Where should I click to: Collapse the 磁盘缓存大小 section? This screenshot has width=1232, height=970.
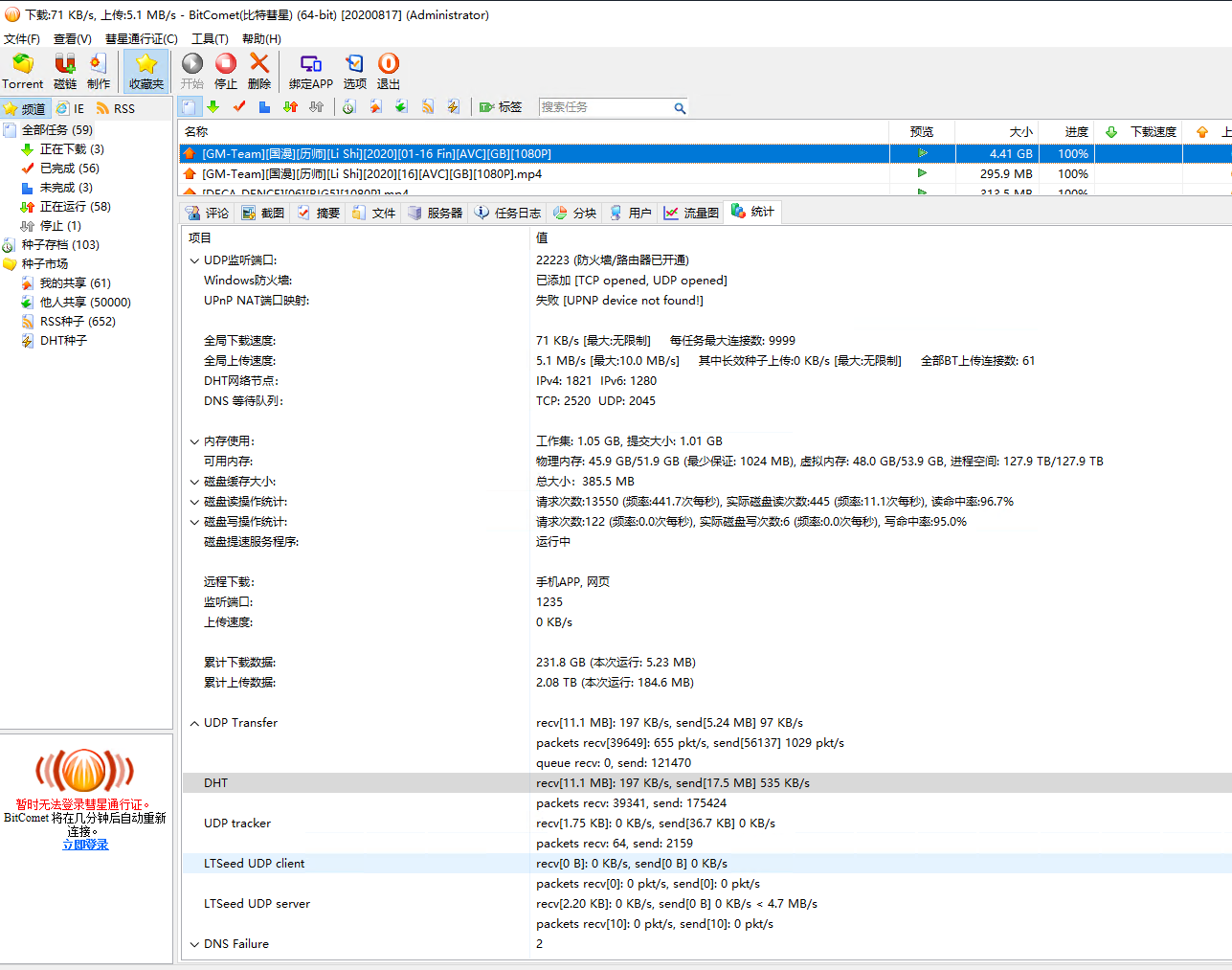click(194, 482)
